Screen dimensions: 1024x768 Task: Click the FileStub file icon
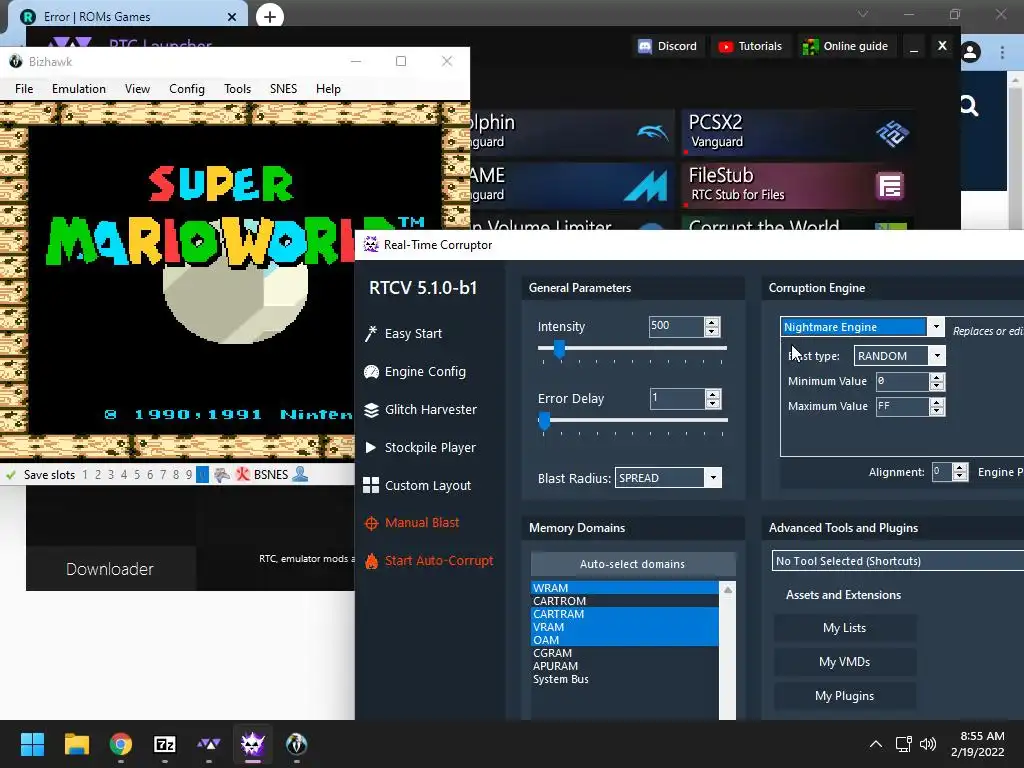[889, 186]
